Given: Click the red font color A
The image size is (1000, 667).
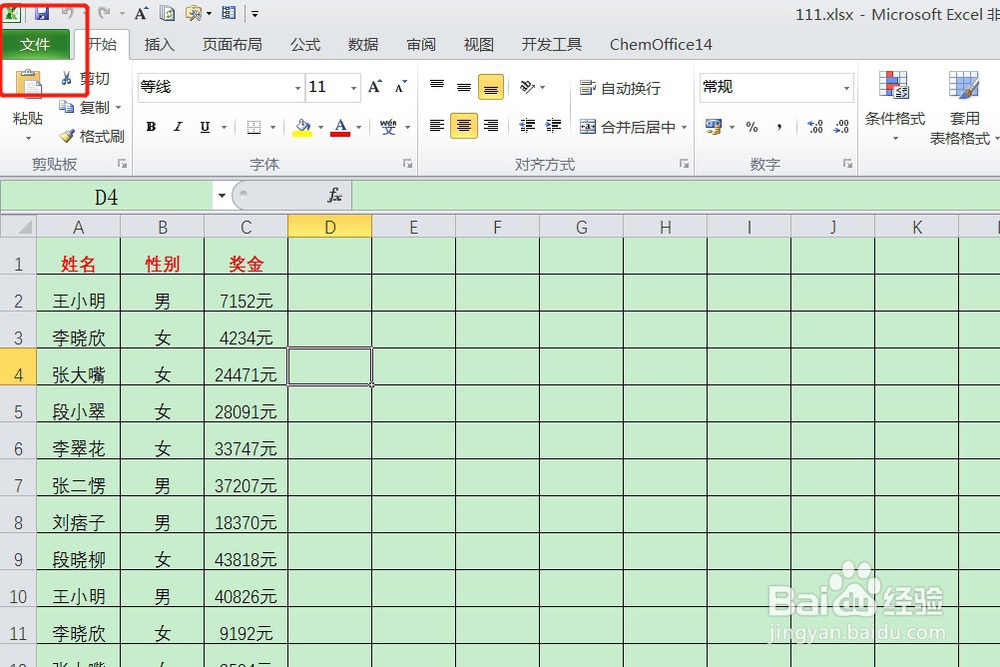Looking at the screenshot, I should click(341, 127).
